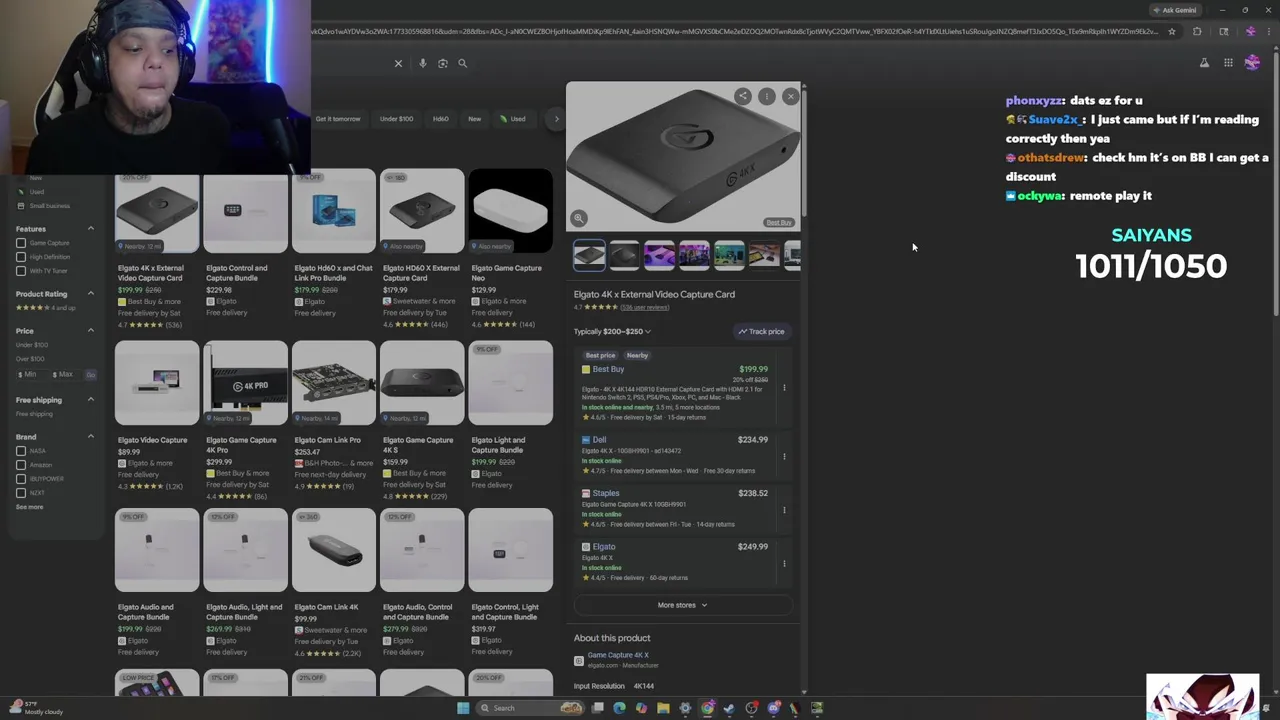Click Track price button

pos(762,331)
